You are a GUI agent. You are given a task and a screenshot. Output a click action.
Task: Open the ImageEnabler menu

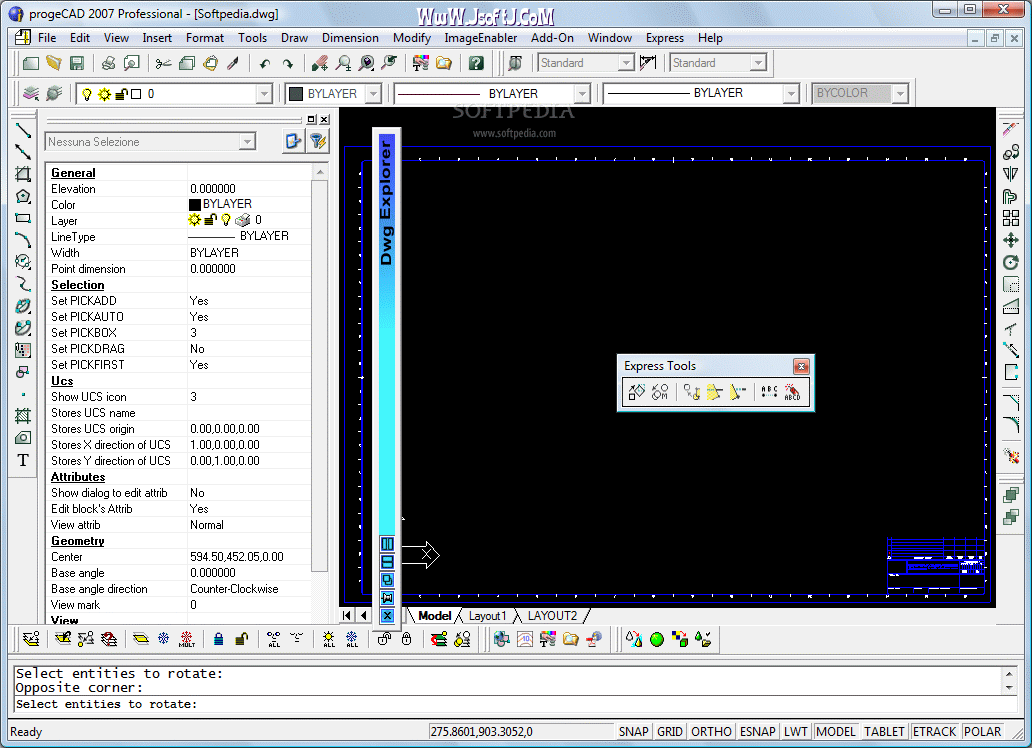(x=480, y=38)
